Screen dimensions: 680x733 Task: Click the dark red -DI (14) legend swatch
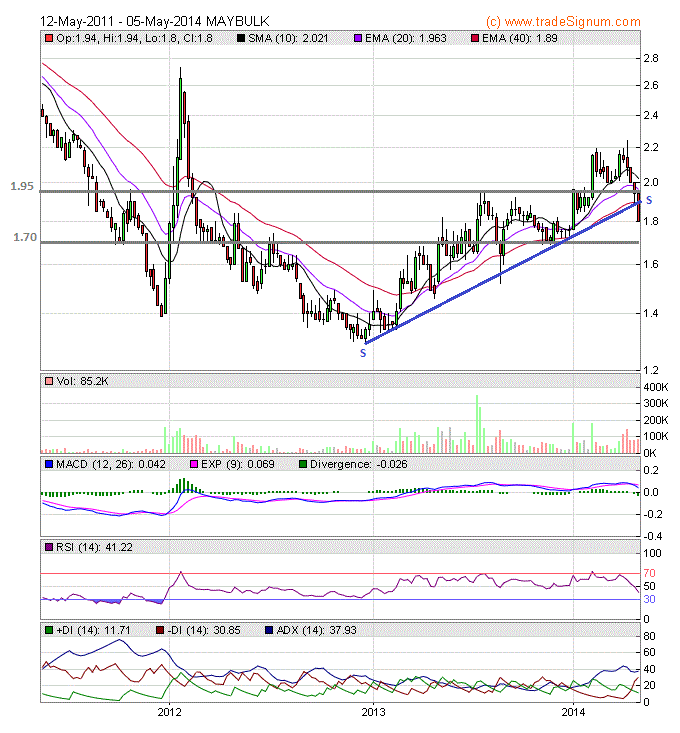[160, 631]
